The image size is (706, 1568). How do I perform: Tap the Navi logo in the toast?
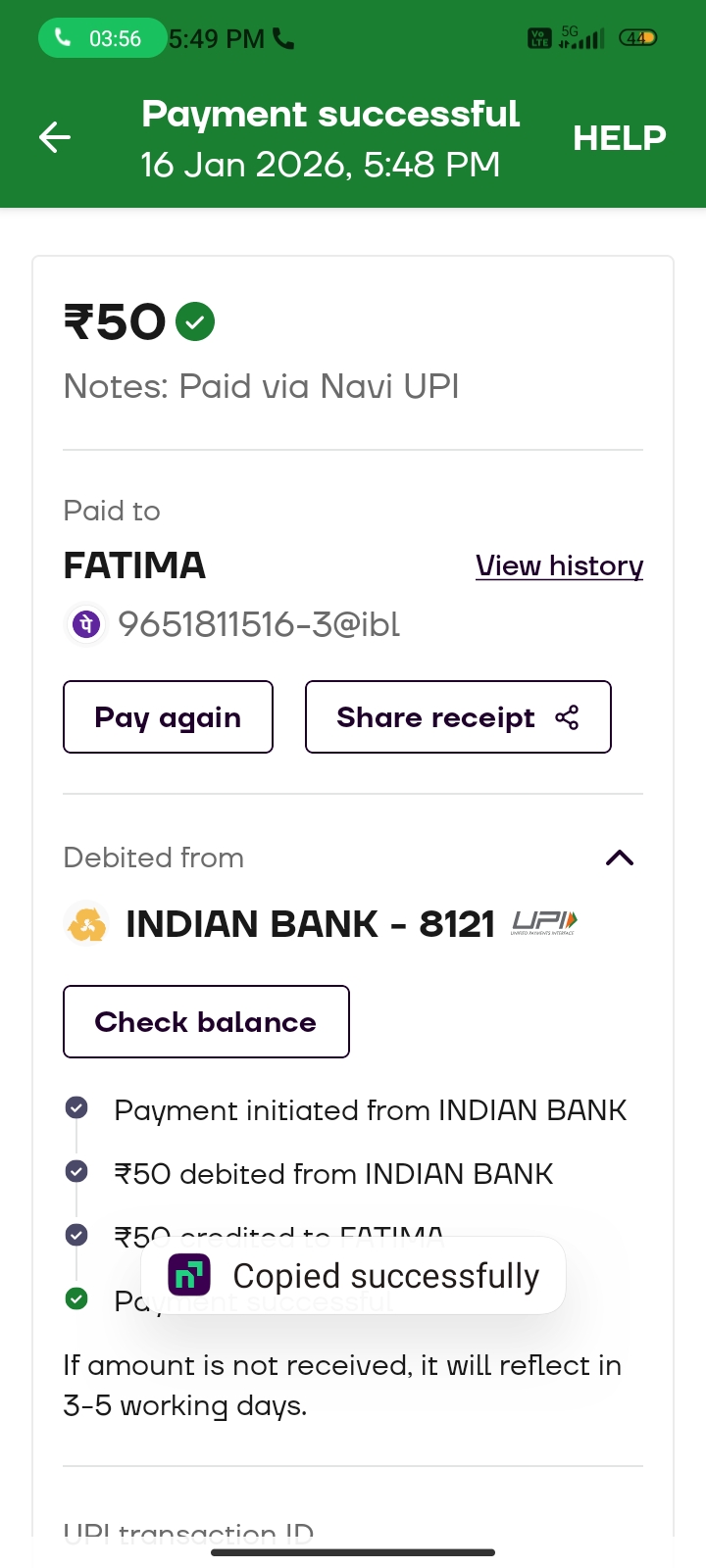[189, 1275]
